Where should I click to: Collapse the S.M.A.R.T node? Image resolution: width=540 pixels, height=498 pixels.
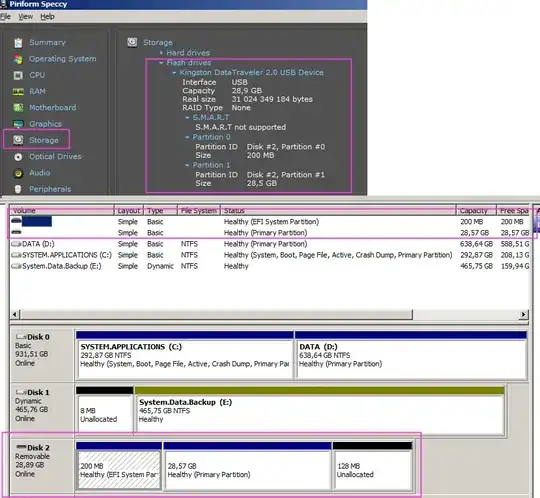(187, 118)
